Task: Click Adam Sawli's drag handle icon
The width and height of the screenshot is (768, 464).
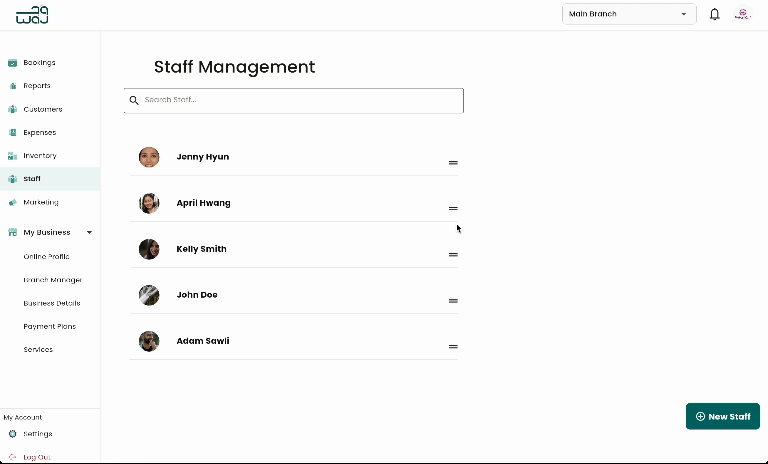Action: pos(453,346)
